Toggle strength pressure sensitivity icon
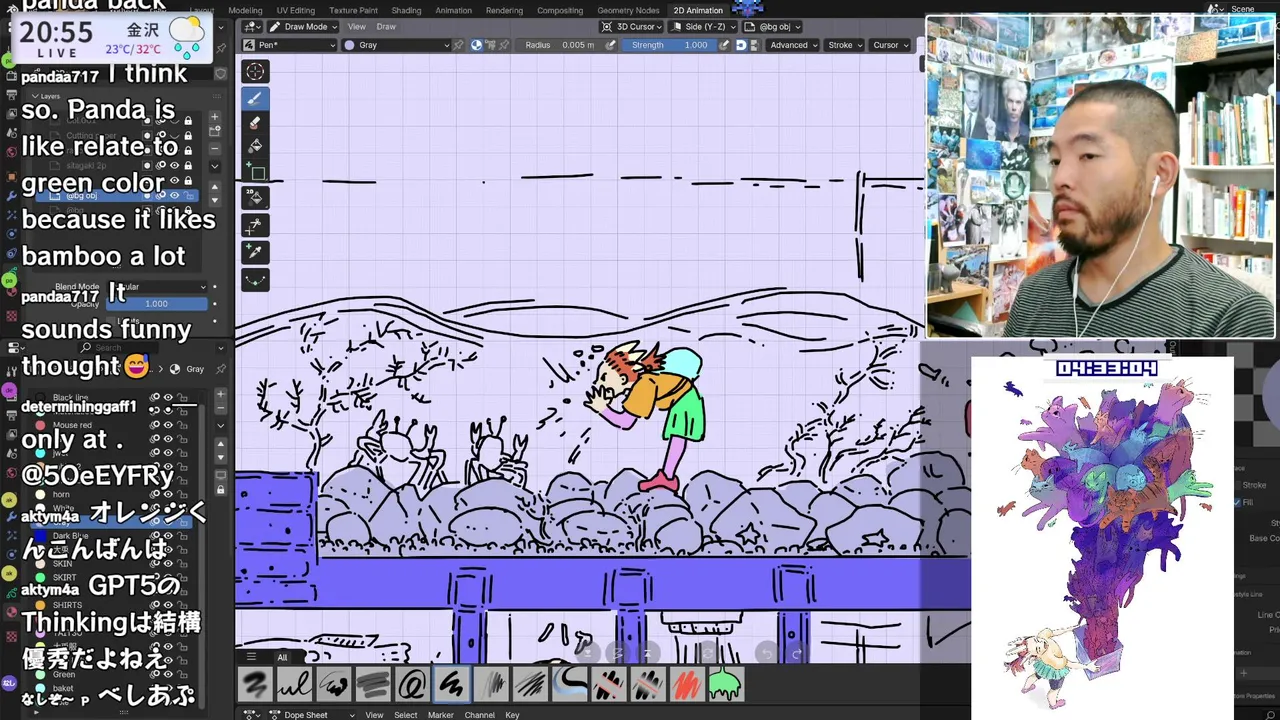The height and width of the screenshot is (720, 1280). click(726, 45)
